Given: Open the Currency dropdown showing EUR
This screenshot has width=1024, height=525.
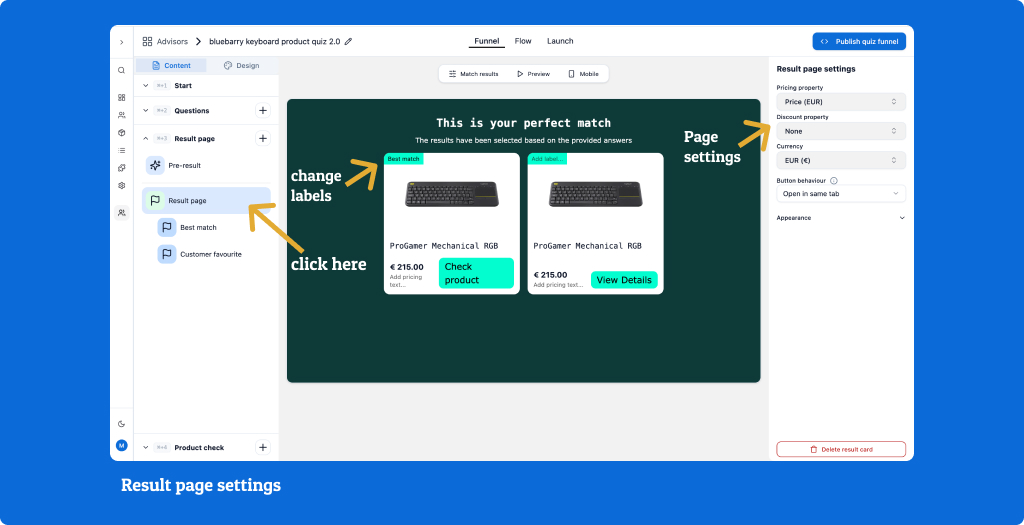Looking at the screenshot, I should (x=840, y=160).
